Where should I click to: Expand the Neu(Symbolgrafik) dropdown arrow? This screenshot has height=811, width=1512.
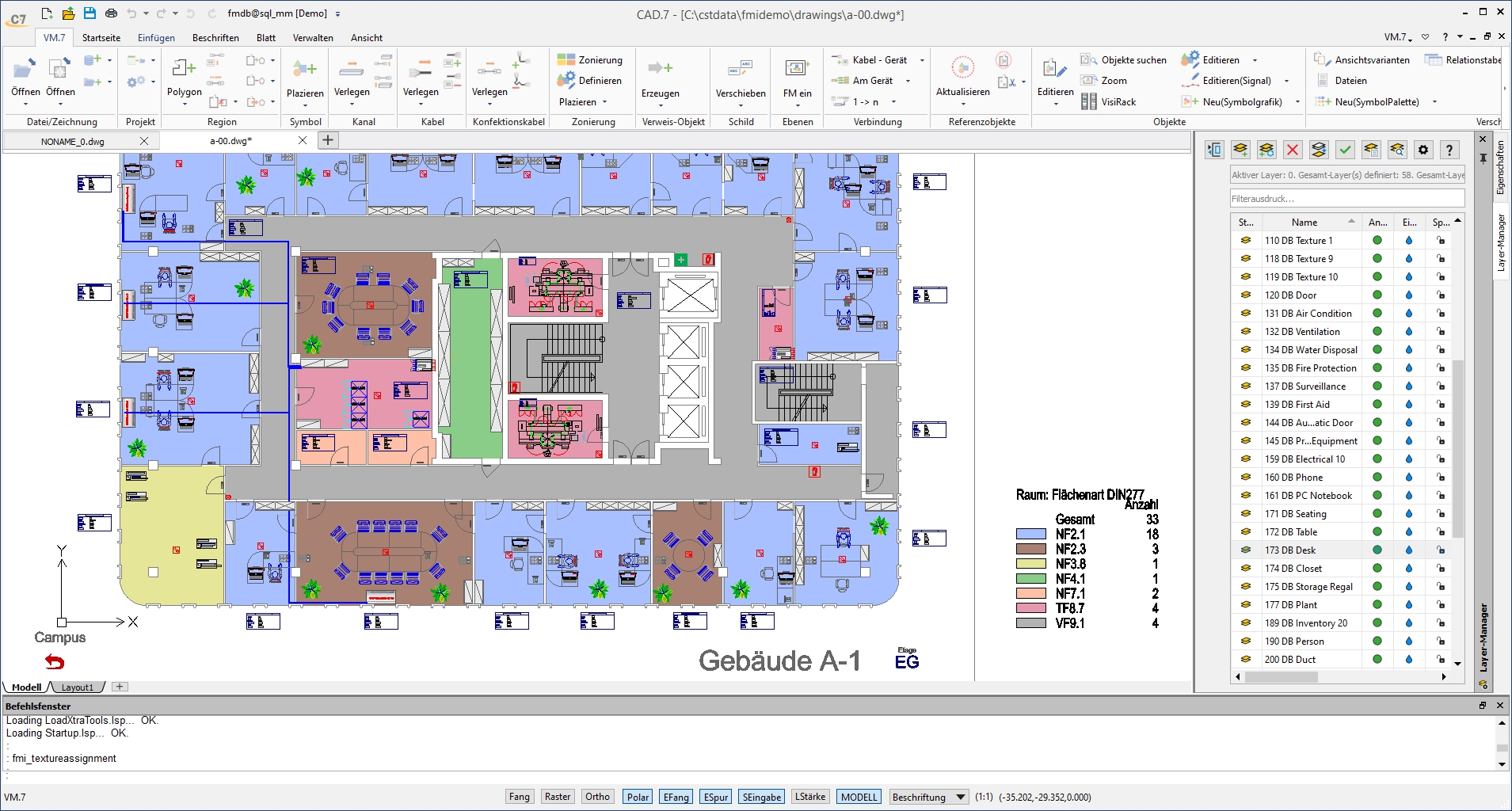point(1297,102)
